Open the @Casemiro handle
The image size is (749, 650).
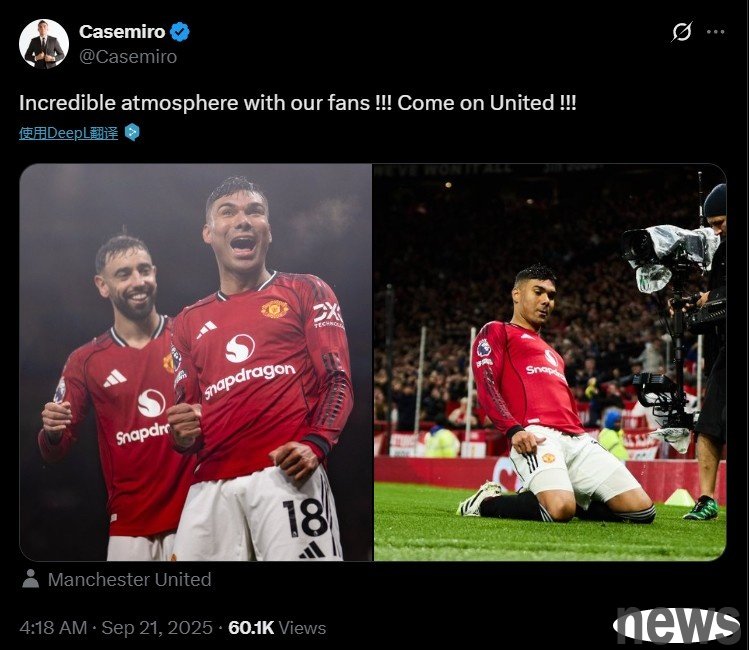(128, 57)
